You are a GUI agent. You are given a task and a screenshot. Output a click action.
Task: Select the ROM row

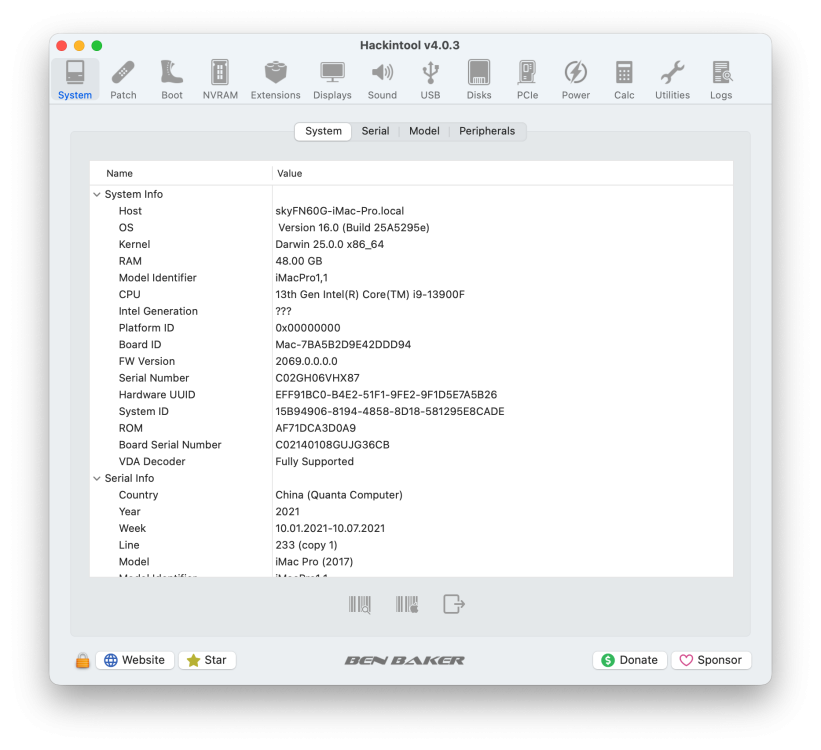pyautogui.click(x=412, y=428)
